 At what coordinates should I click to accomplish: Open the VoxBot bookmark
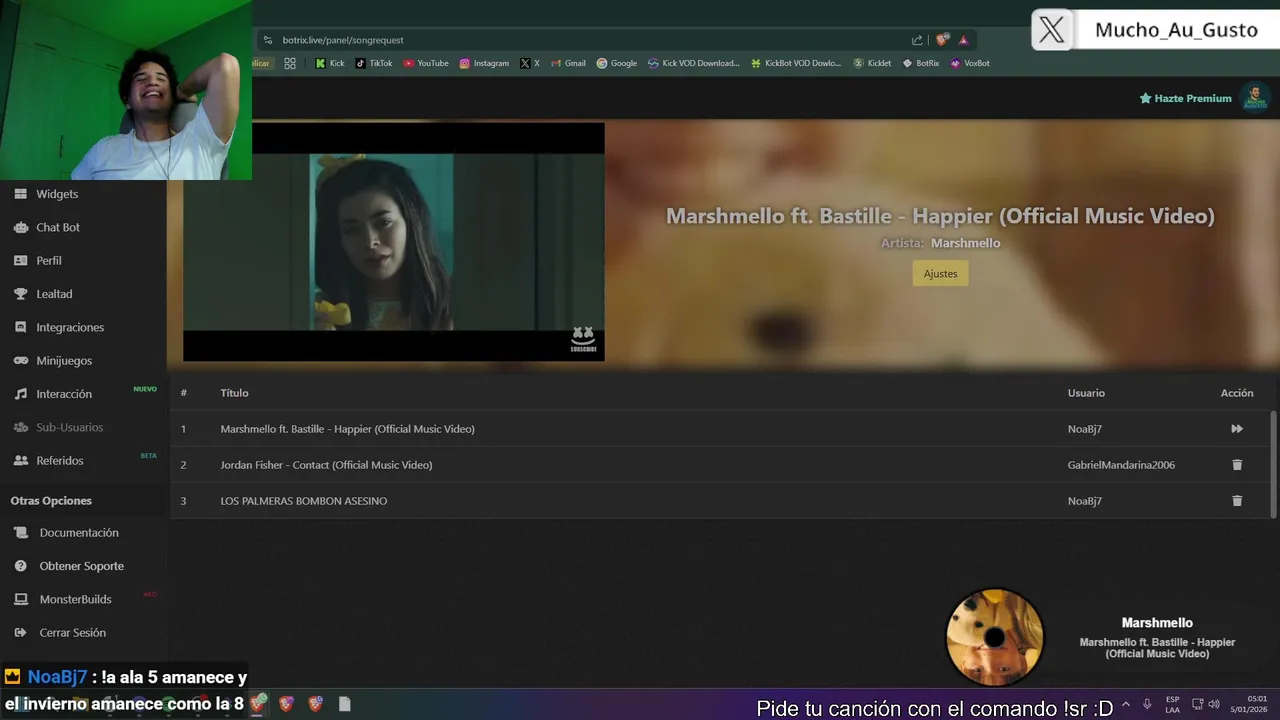click(970, 63)
